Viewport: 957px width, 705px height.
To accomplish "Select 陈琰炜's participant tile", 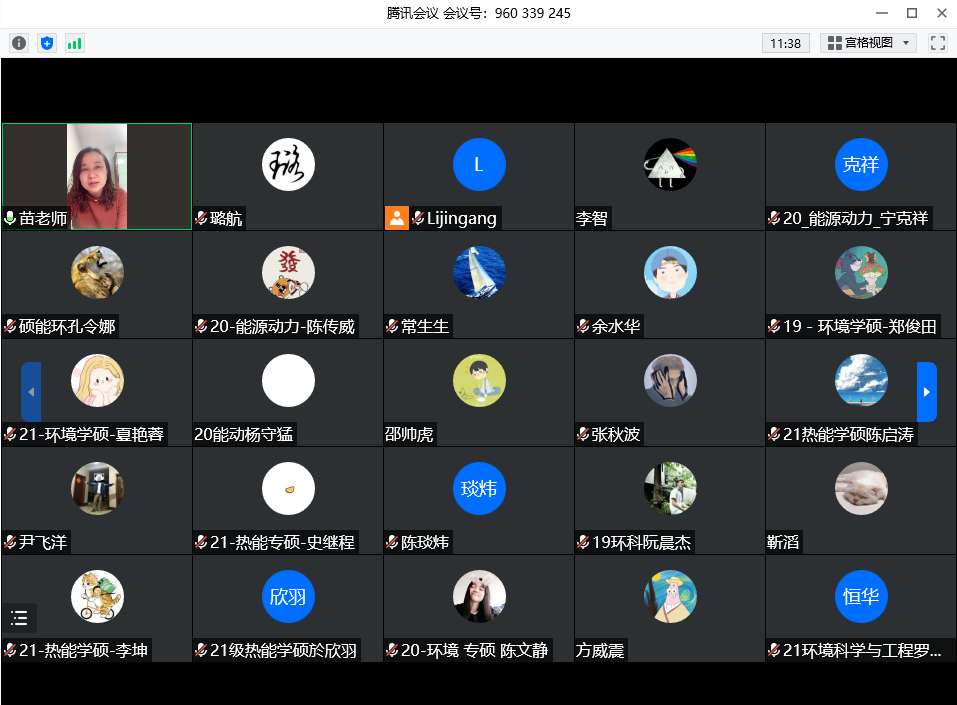I will click(479, 499).
